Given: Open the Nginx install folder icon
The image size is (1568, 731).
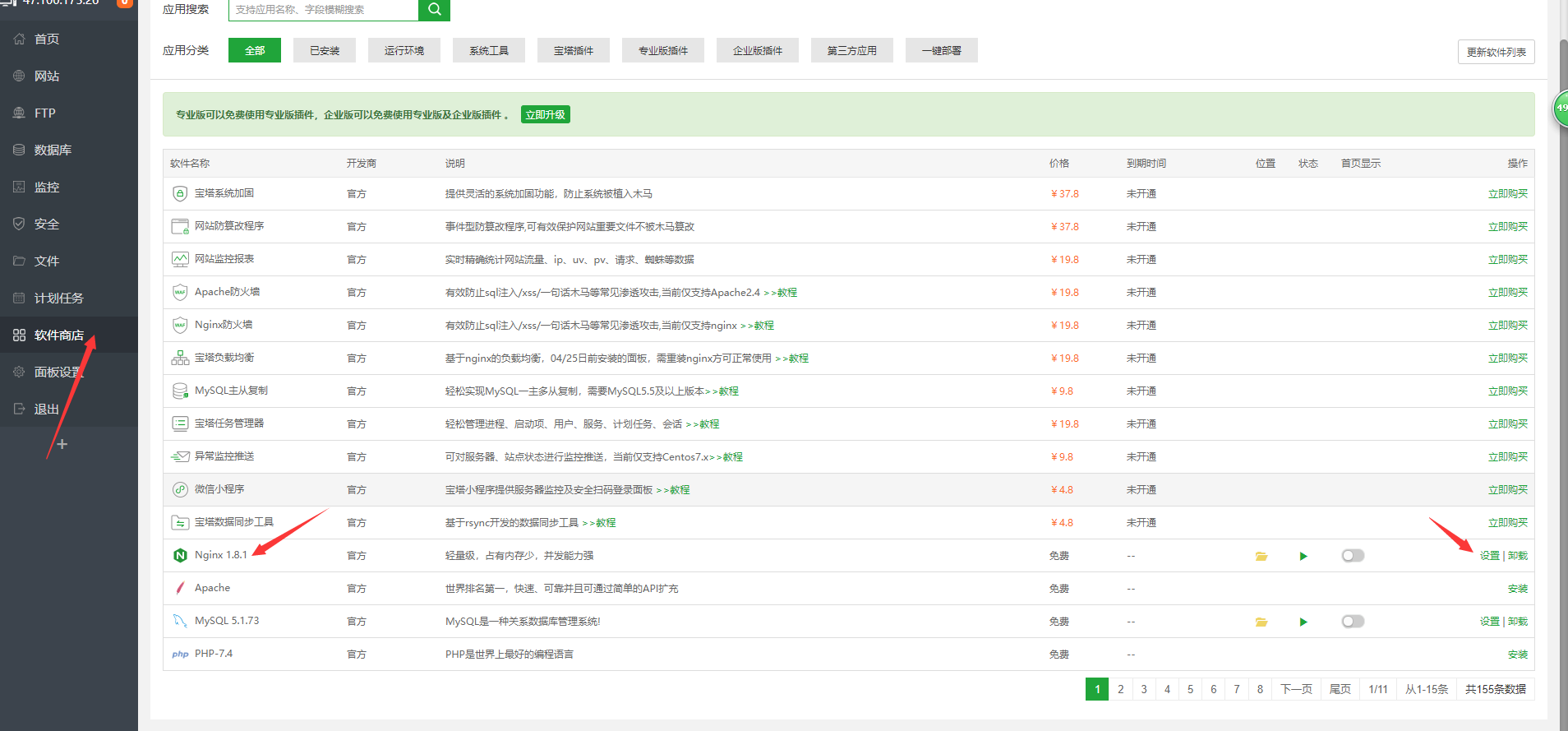Looking at the screenshot, I should (x=1261, y=556).
